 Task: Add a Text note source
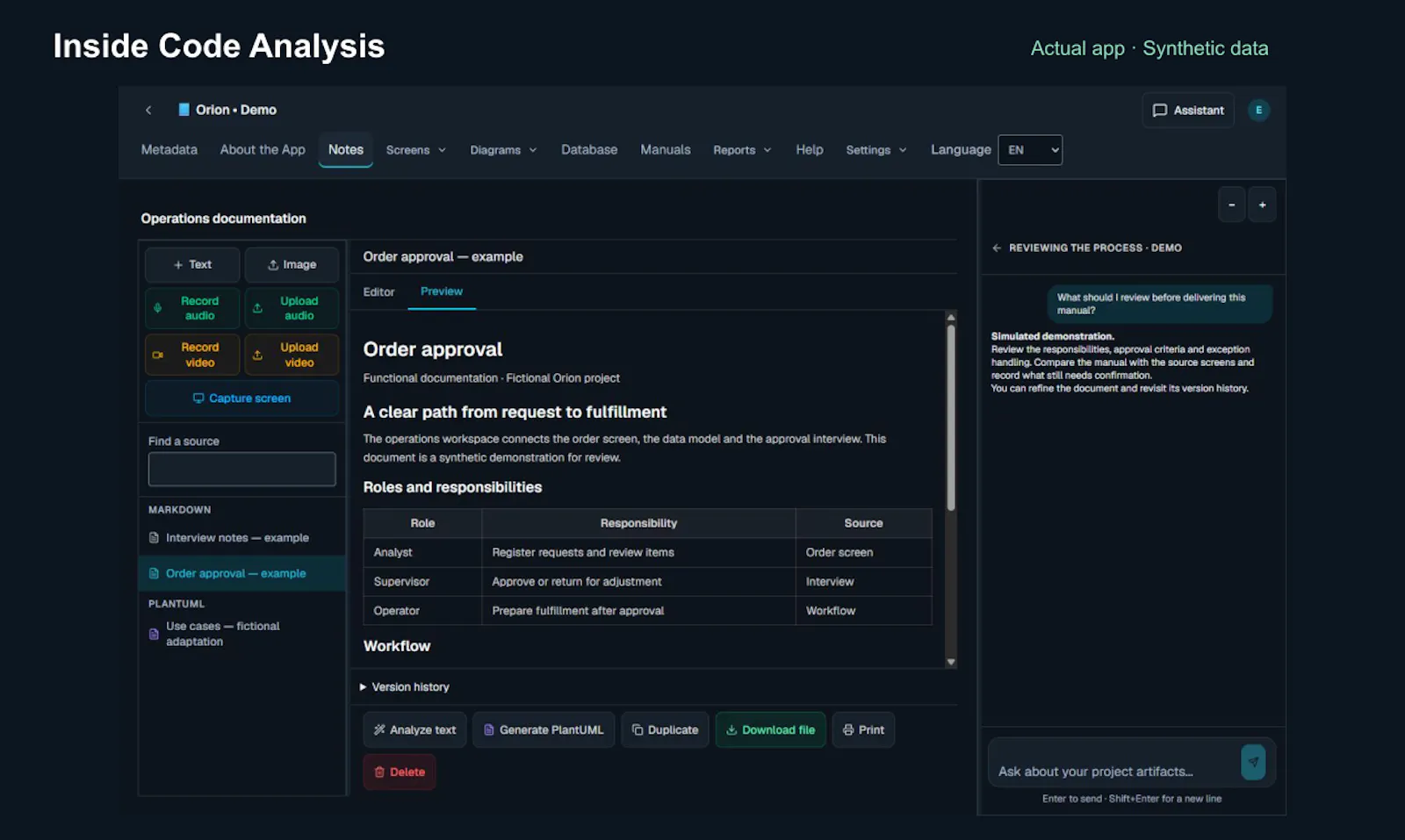pyautogui.click(x=192, y=264)
